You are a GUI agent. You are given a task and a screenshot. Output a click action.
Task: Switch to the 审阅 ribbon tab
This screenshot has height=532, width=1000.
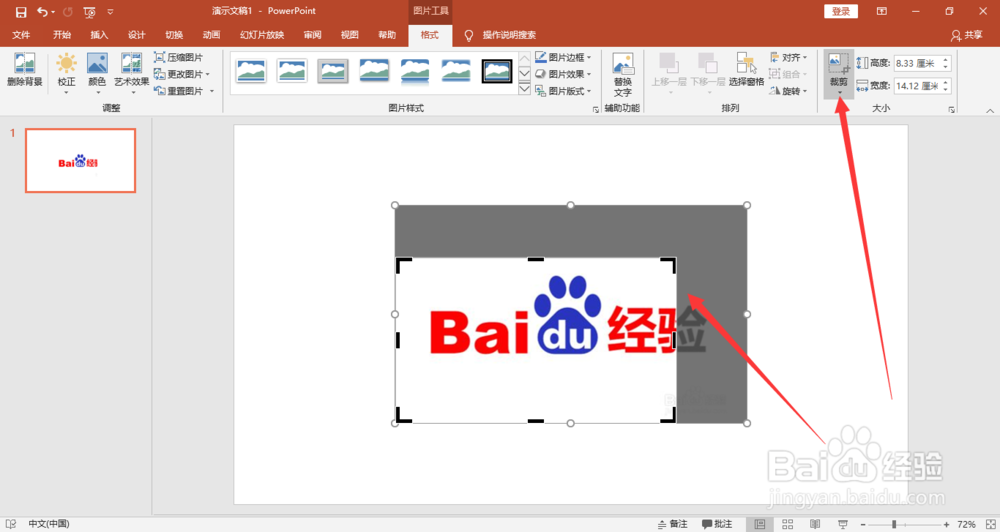[x=312, y=35]
